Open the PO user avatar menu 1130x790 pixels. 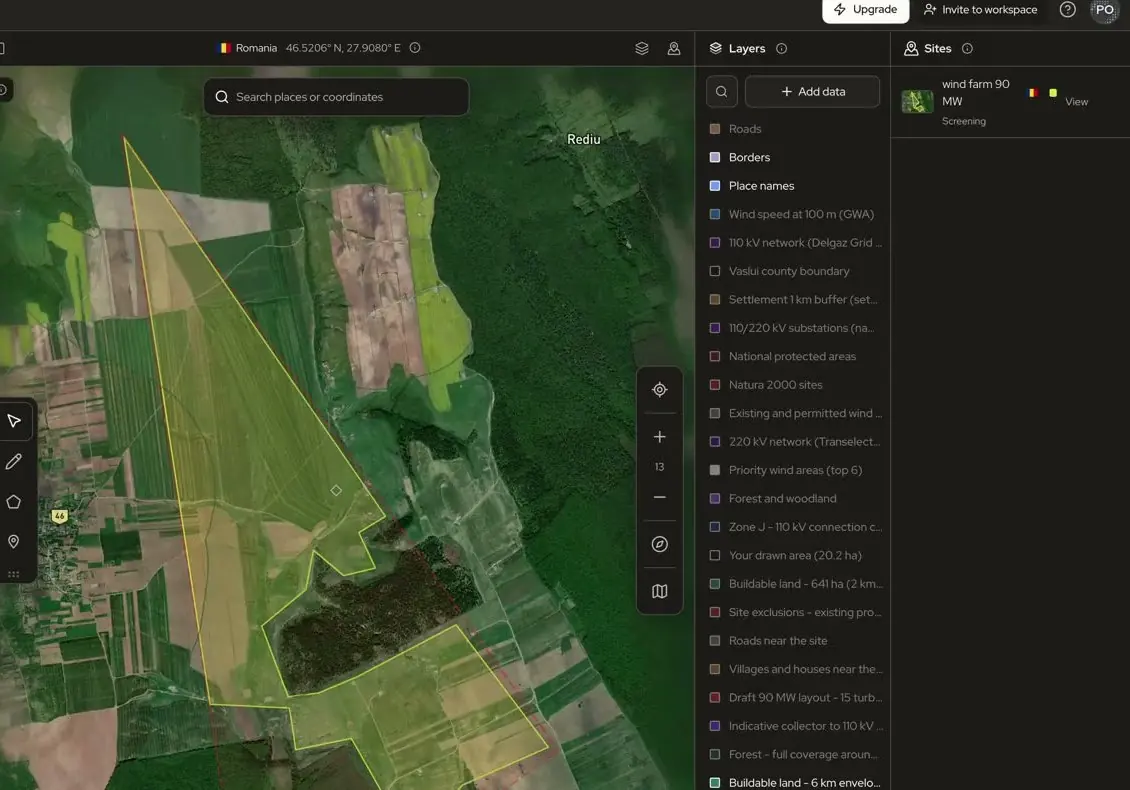click(1104, 9)
